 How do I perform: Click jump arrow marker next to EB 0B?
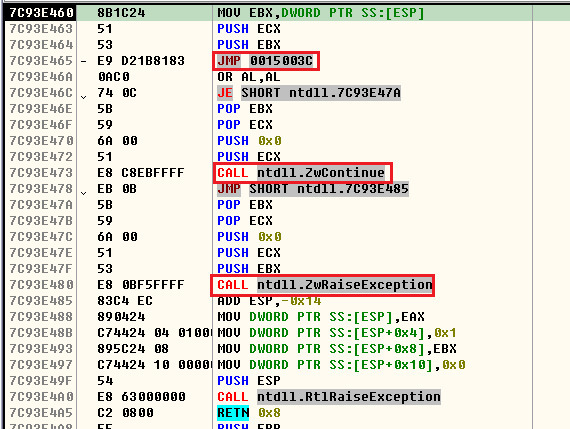click(x=84, y=193)
